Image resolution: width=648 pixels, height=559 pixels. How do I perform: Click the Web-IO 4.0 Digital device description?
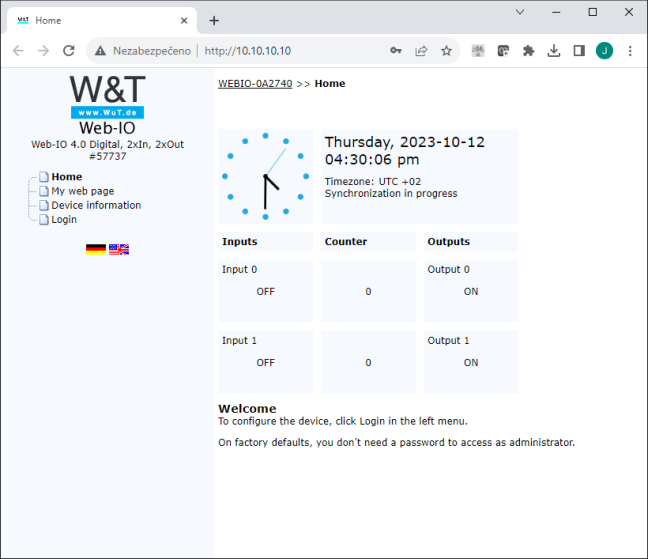(107, 144)
